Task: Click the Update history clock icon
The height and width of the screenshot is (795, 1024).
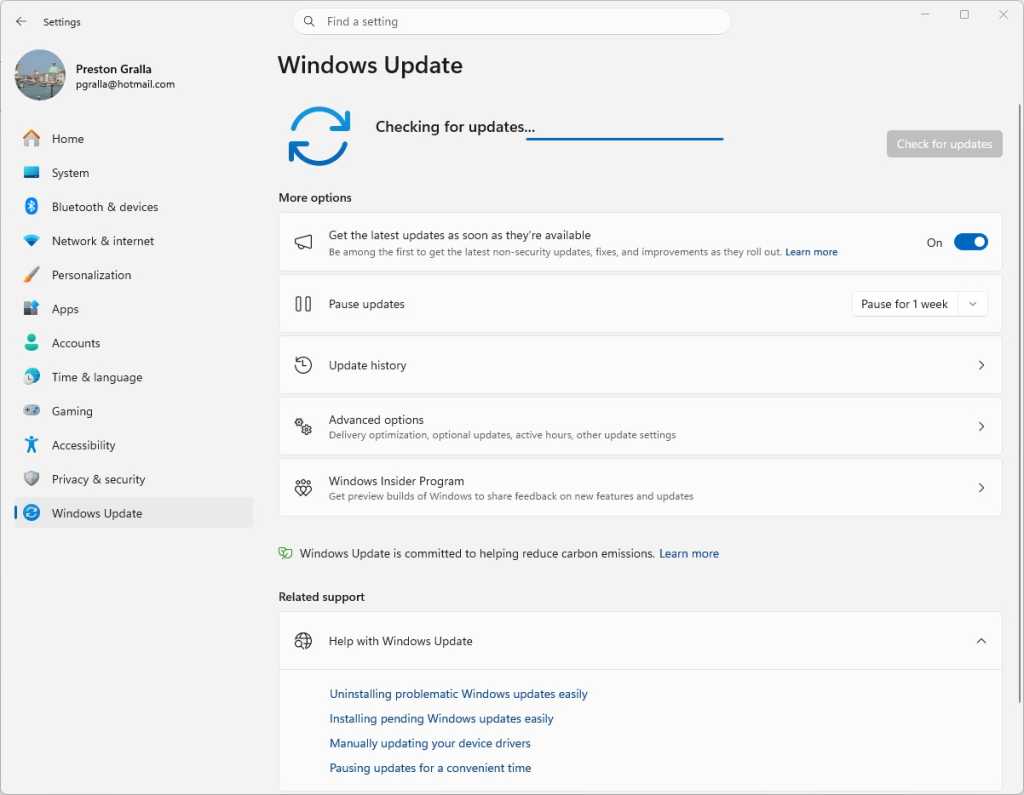Action: pos(303,365)
